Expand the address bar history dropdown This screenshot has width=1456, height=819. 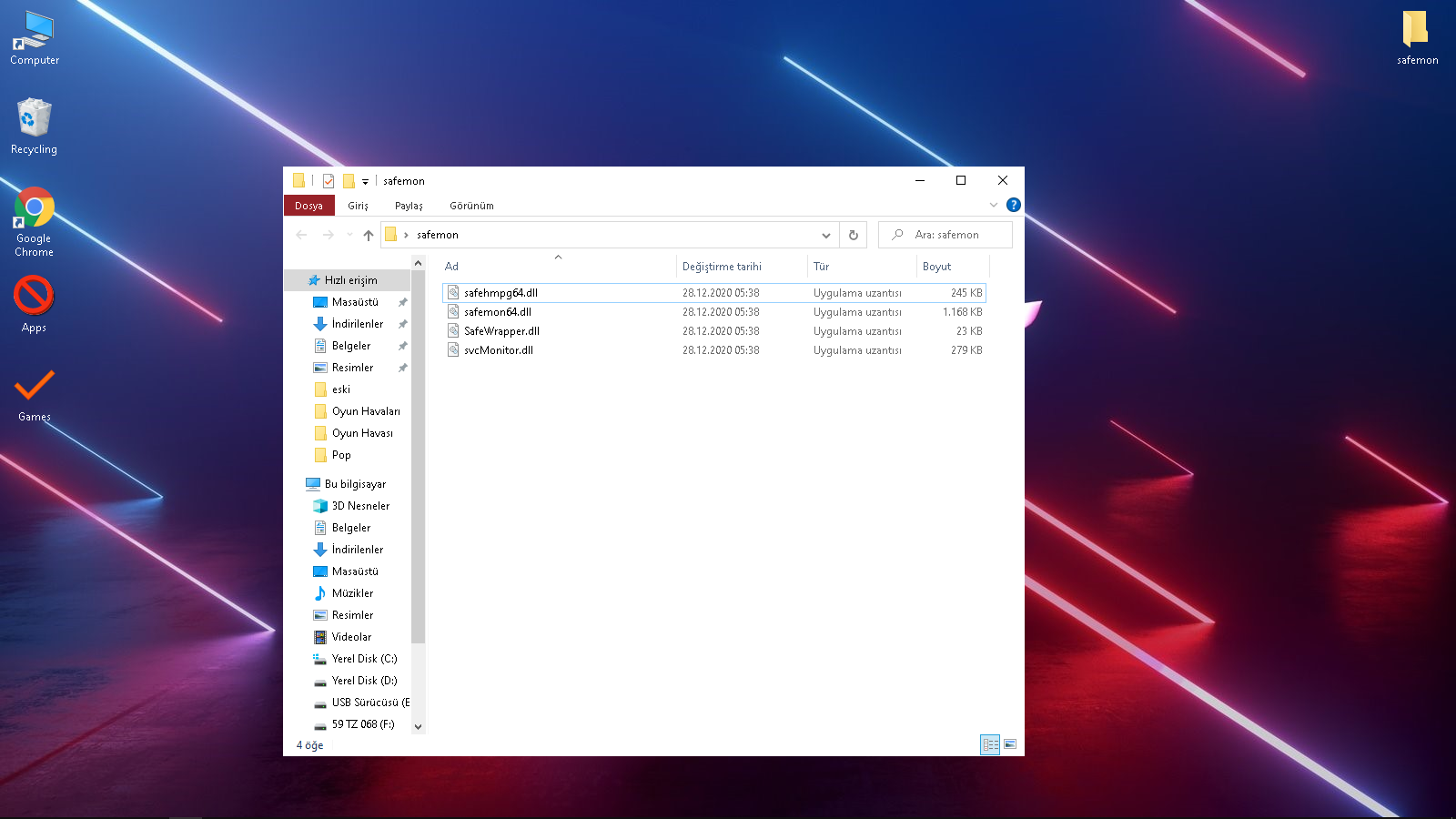point(825,235)
